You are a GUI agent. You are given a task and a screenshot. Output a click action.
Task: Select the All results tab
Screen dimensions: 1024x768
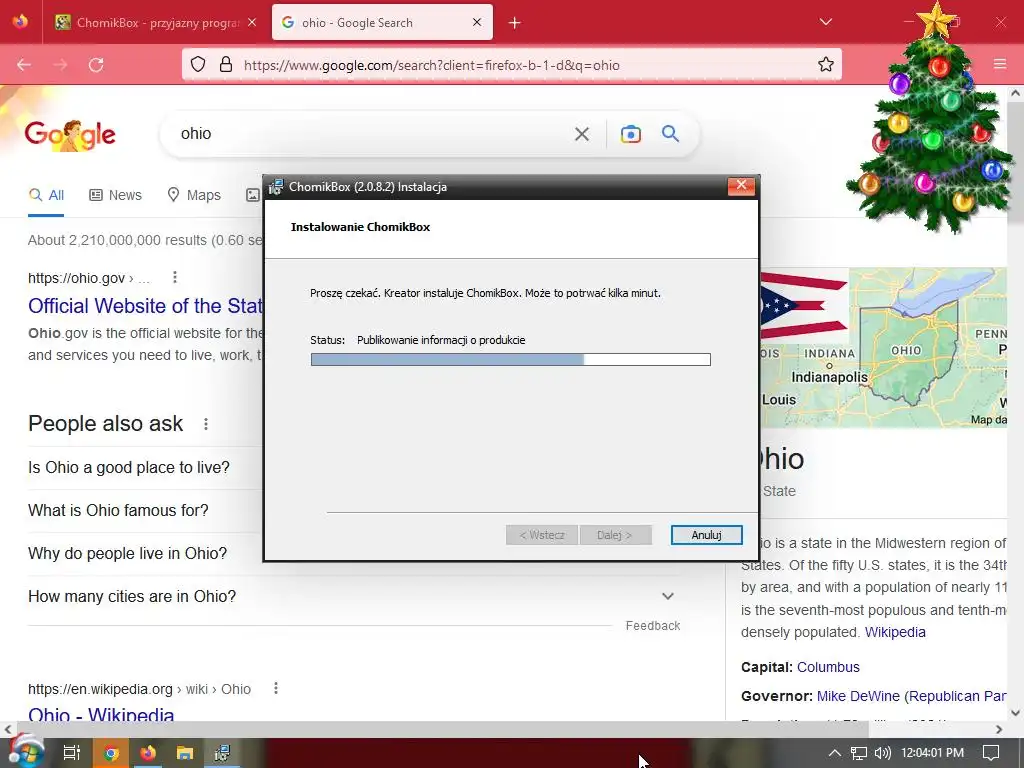(46, 195)
